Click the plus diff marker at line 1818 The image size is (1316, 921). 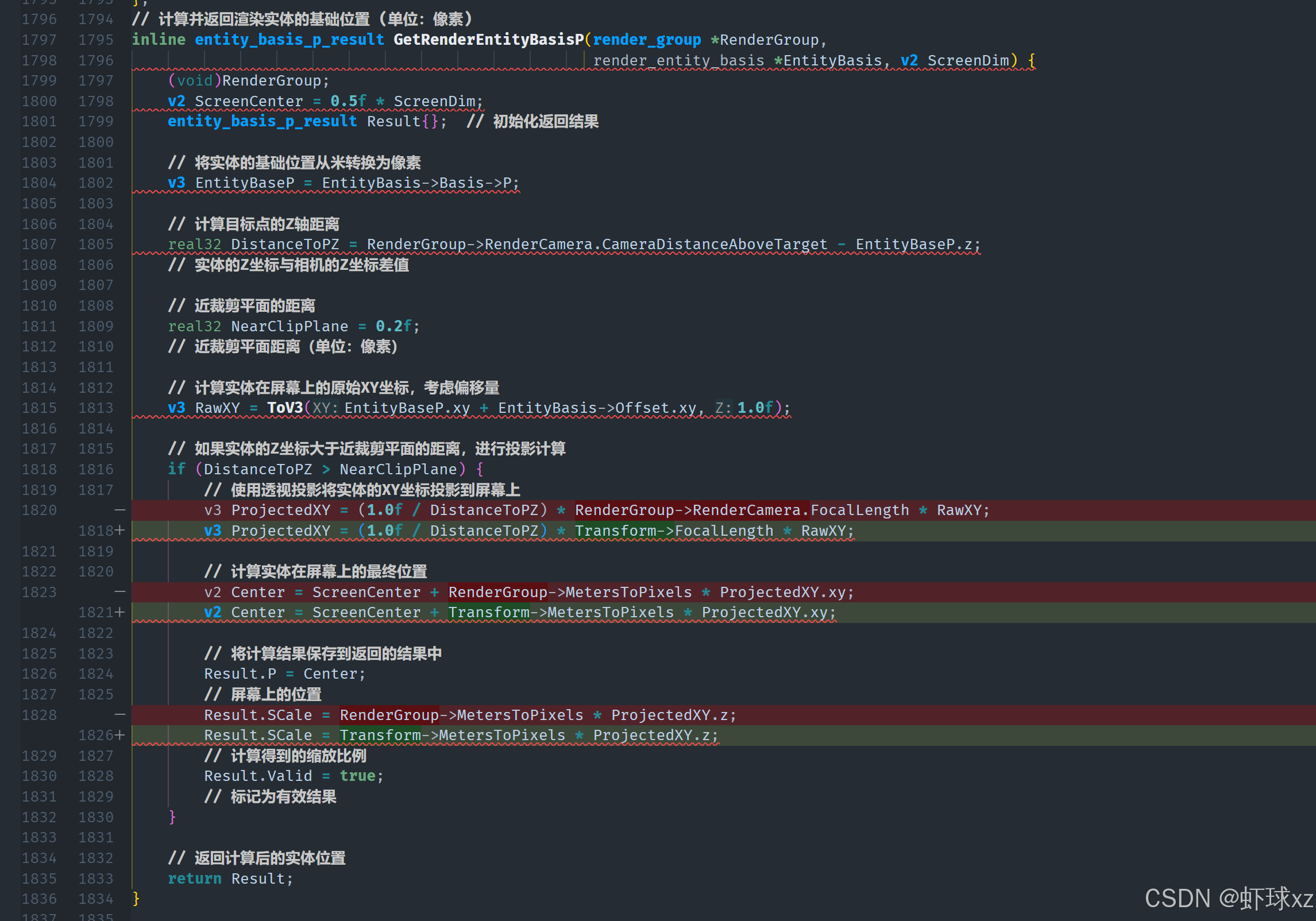pyautogui.click(x=119, y=531)
